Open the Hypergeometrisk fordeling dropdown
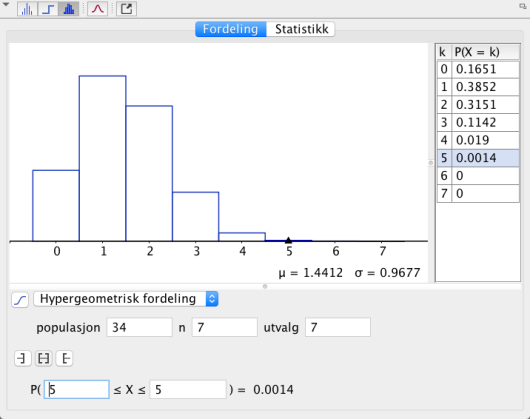530x419 pixels. click(126, 299)
